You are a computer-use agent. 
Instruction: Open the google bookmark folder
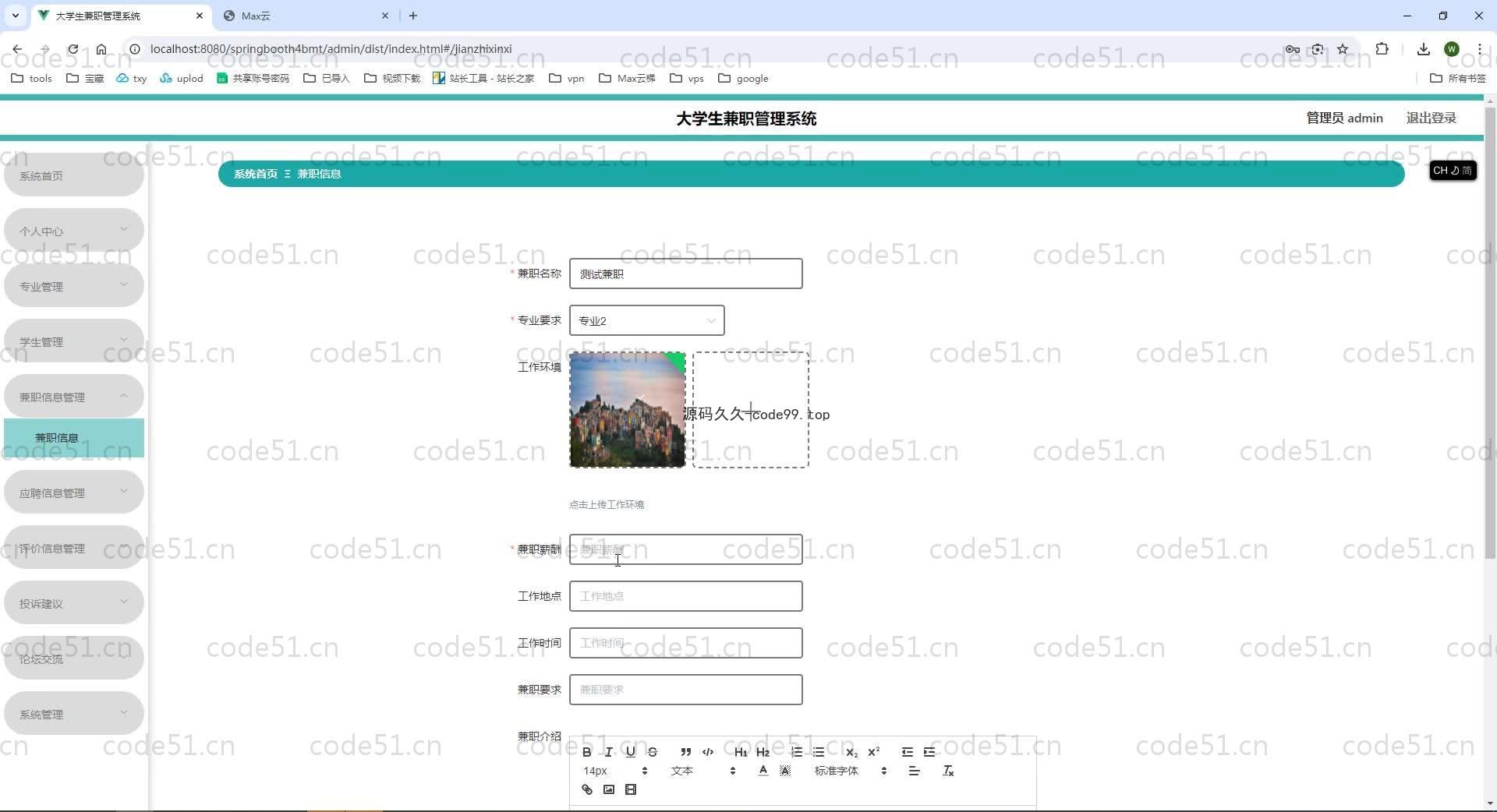[743, 78]
